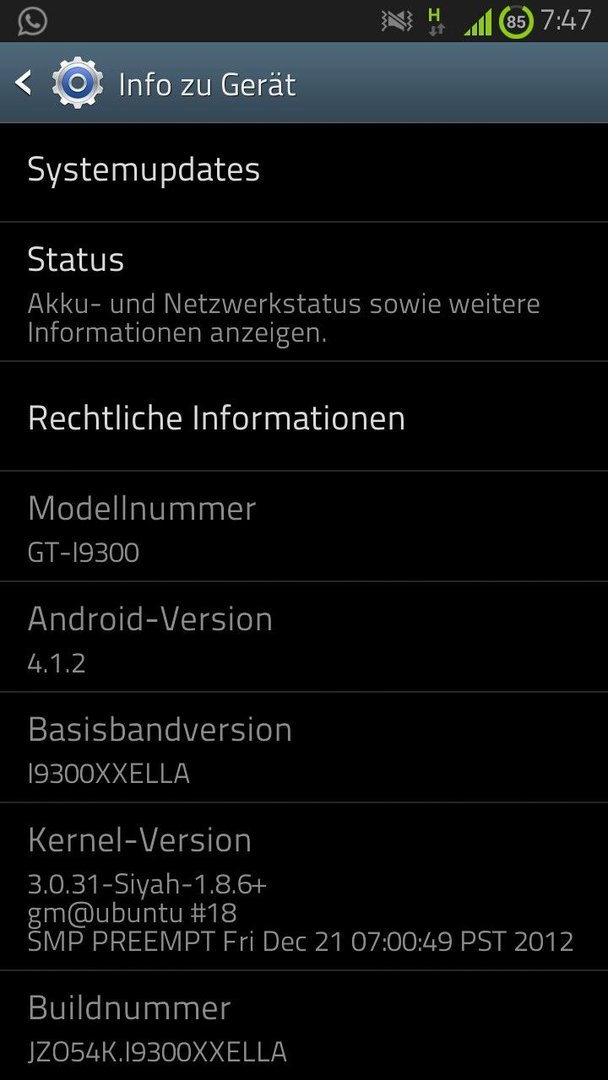This screenshot has height=1080, width=608.
Task: Open the Status entry
Action: point(304,292)
